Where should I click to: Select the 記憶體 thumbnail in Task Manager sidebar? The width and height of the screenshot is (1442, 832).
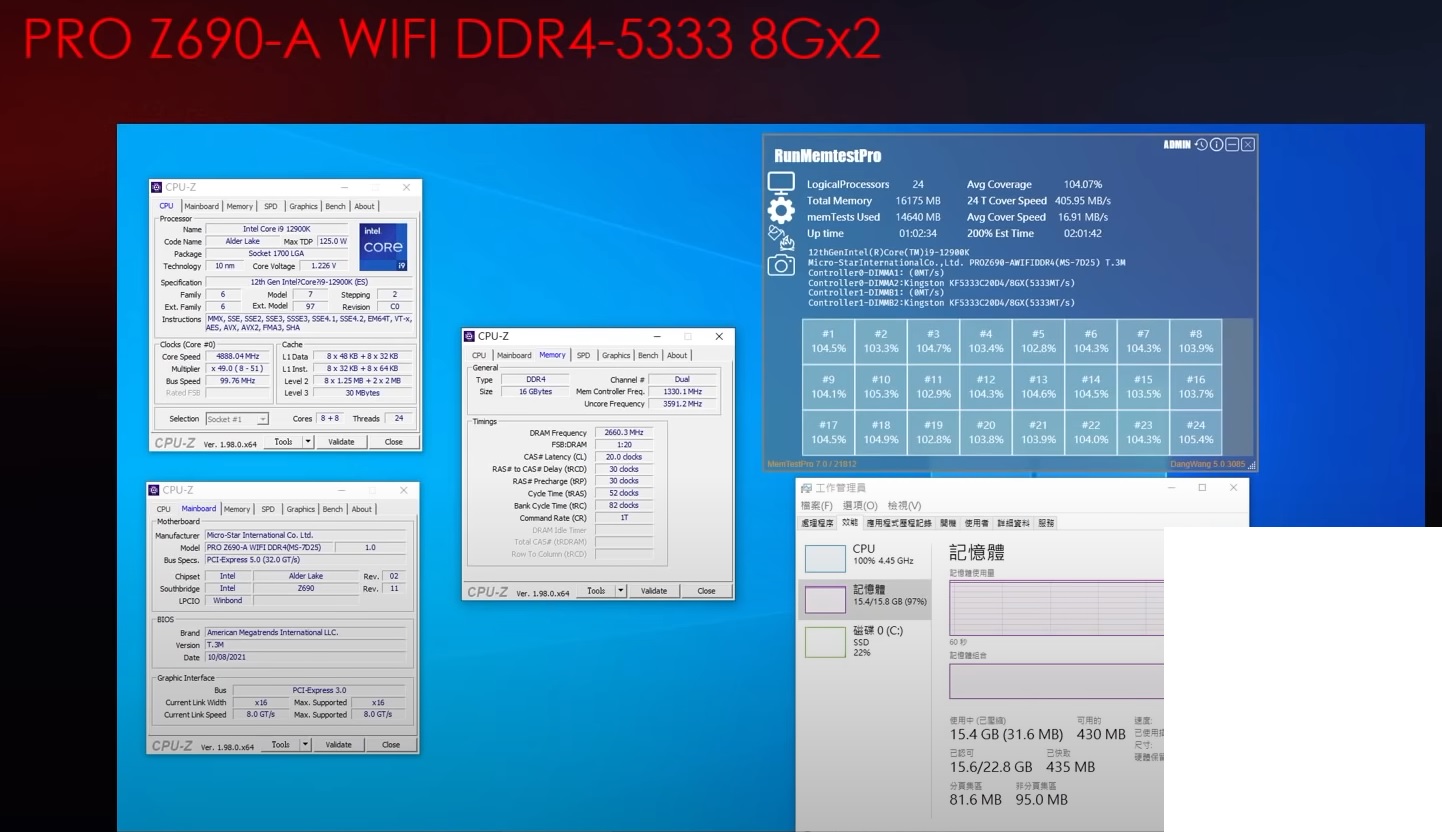825,599
